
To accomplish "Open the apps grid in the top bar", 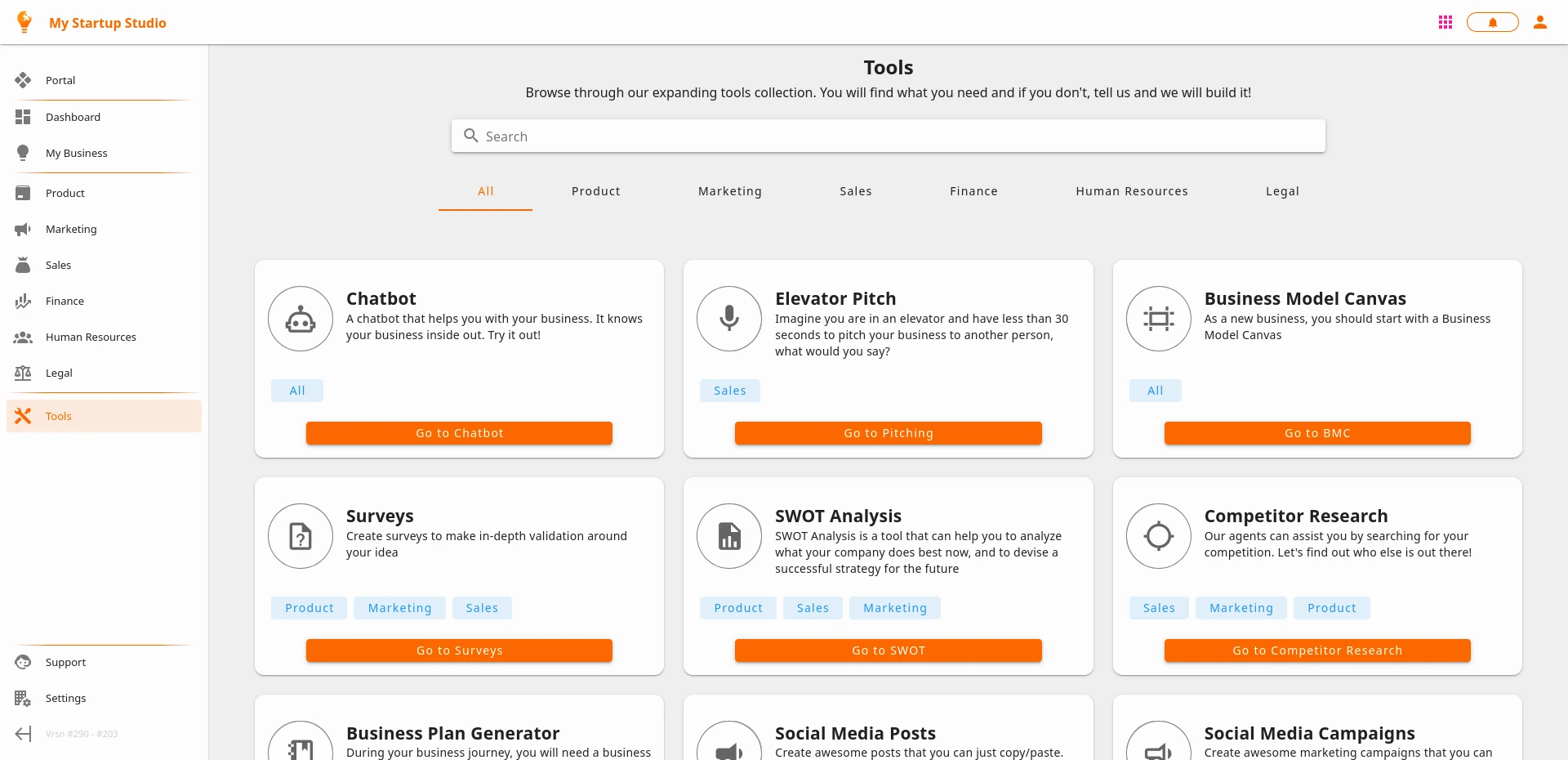I will click(1445, 22).
